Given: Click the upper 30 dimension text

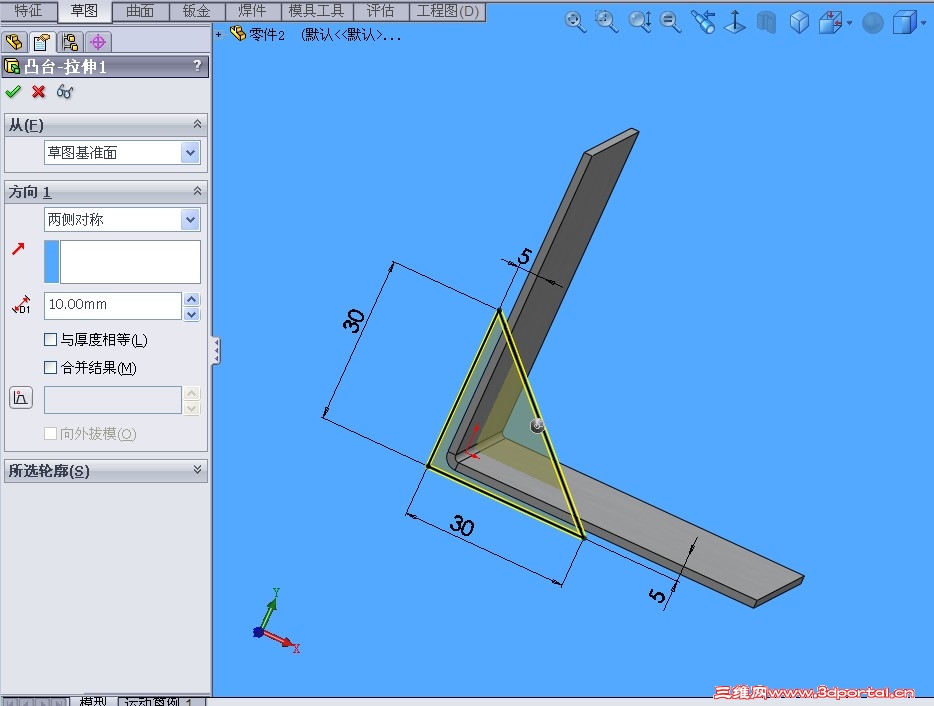Looking at the screenshot, I should pyautogui.click(x=354, y=321).
